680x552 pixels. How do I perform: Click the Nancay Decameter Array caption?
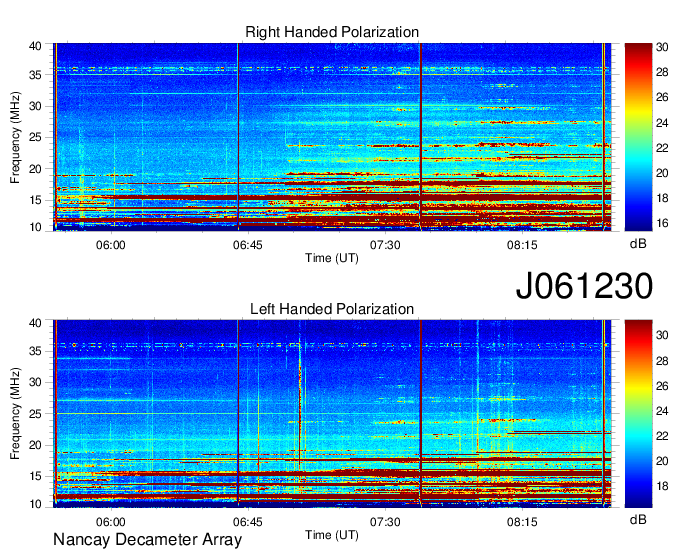pos(147,540)
